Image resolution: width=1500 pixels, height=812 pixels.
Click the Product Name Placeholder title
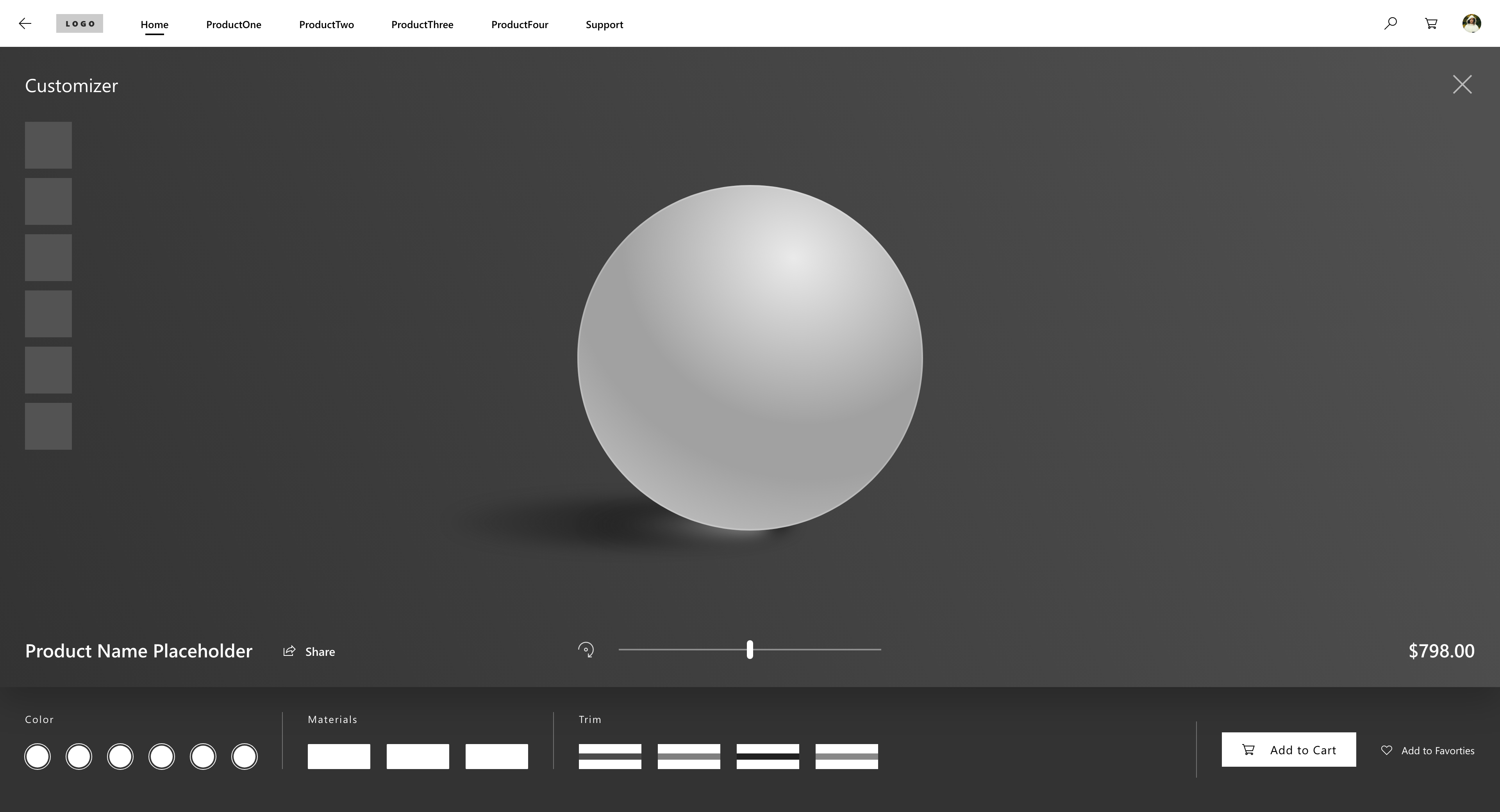pyautogui.click(x=139, y=651)
